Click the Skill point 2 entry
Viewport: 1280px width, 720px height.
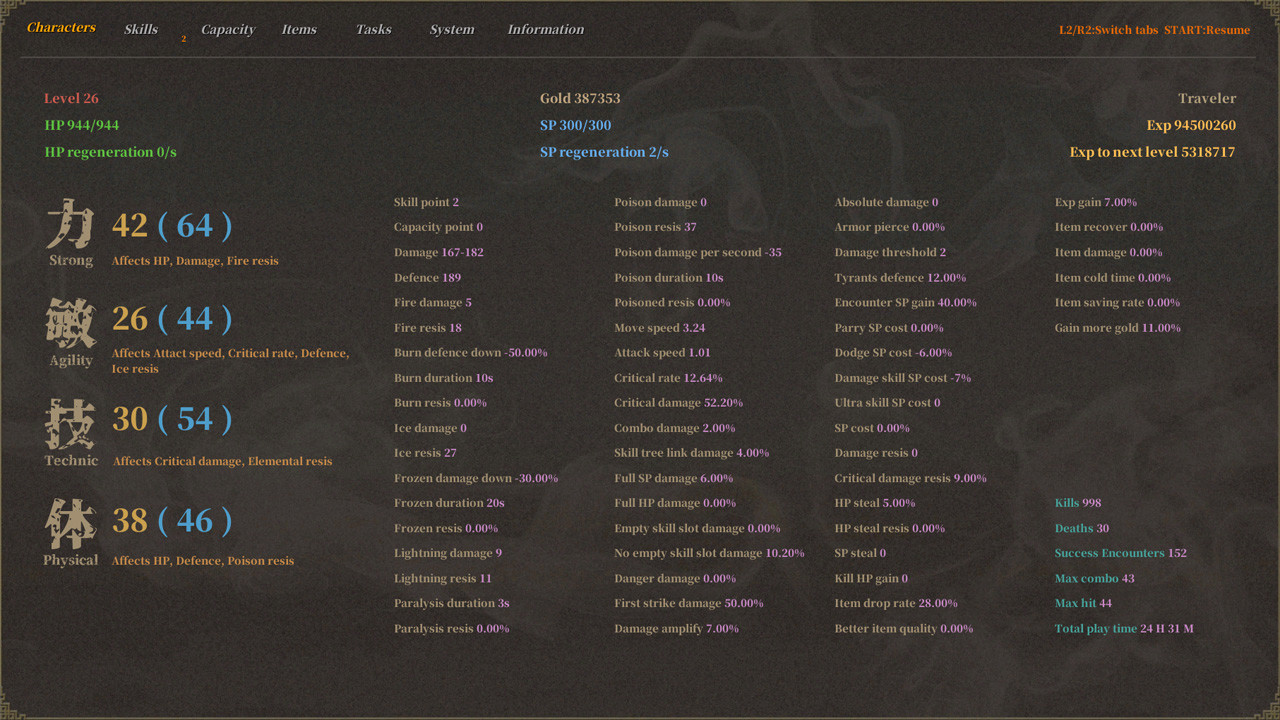pyautogui.click(x=426, y=202)
